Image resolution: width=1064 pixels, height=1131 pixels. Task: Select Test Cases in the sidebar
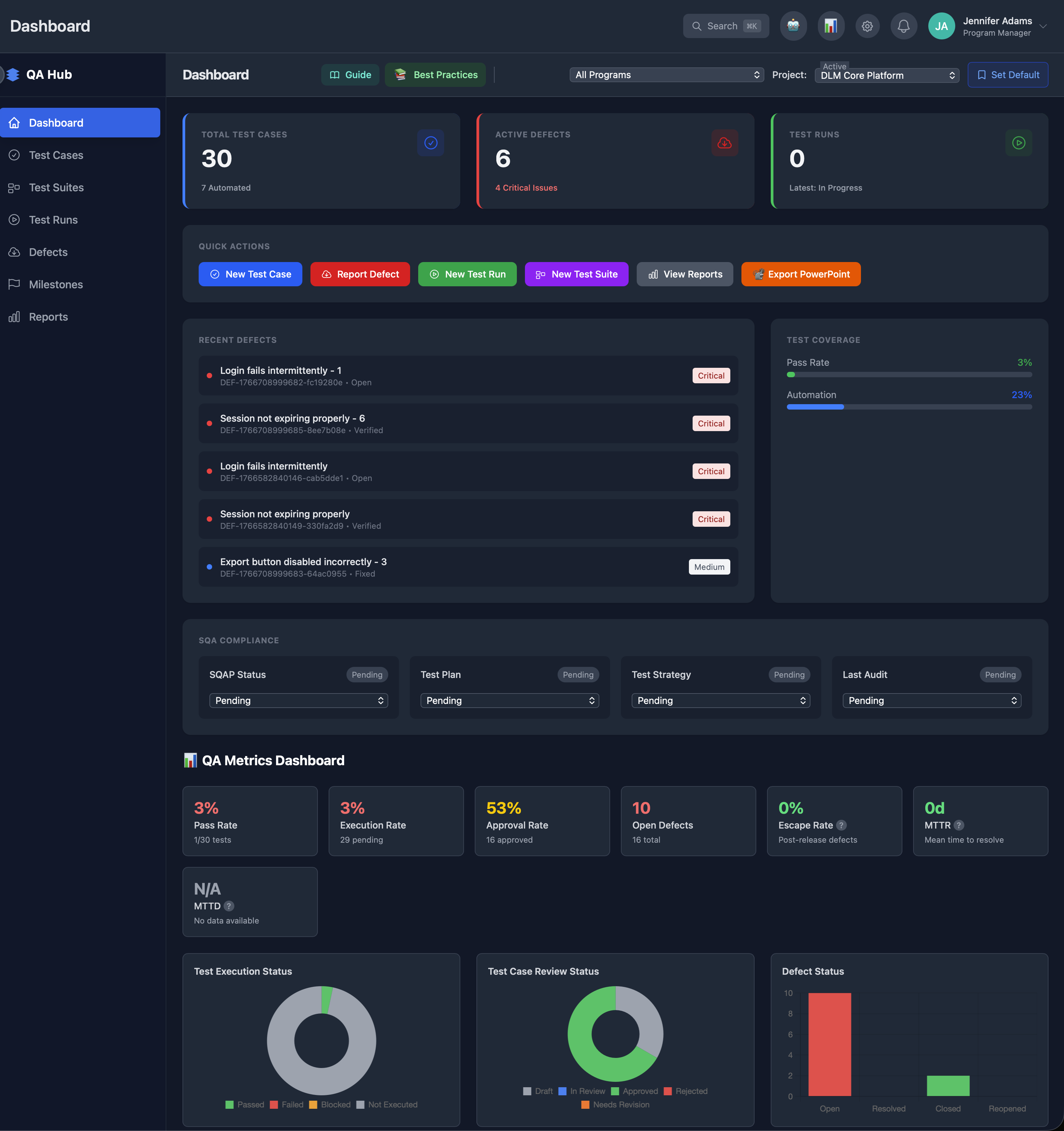point(57,155)
